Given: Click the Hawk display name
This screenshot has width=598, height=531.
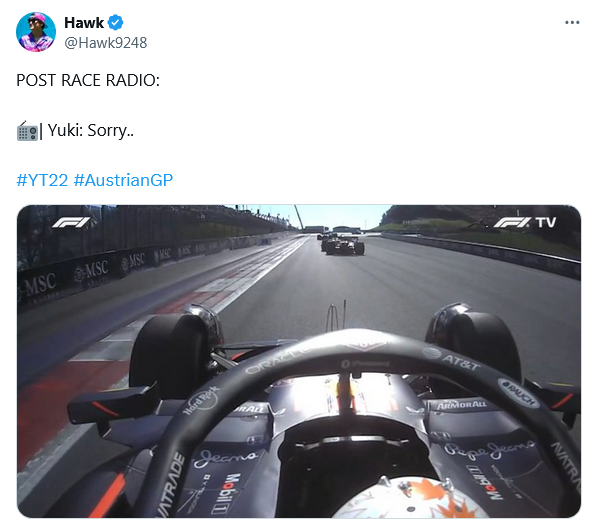Looking at the screenshot, I should [x=84, y=23].
